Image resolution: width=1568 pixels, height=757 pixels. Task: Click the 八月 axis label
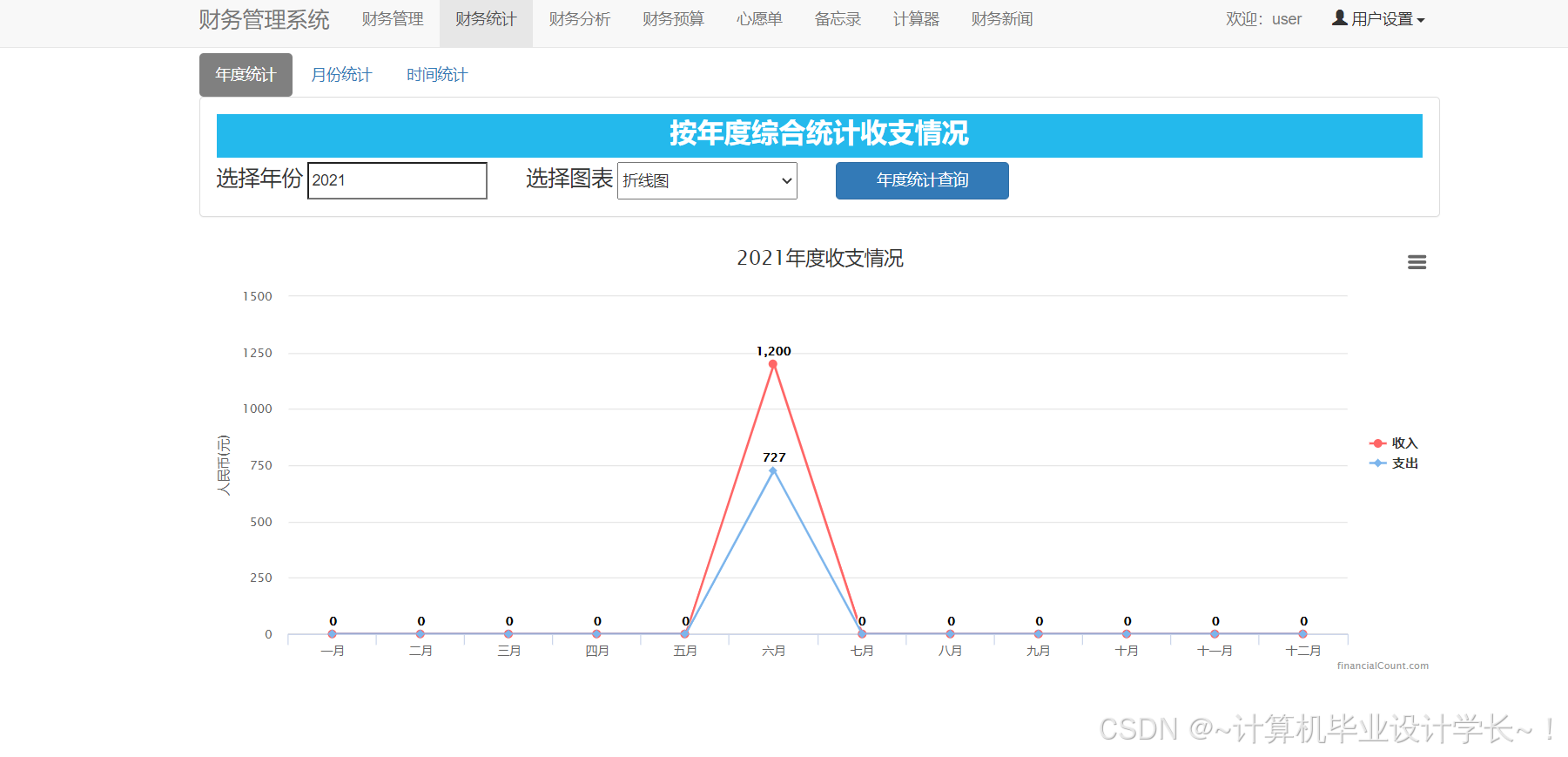(x=950, y=651)
